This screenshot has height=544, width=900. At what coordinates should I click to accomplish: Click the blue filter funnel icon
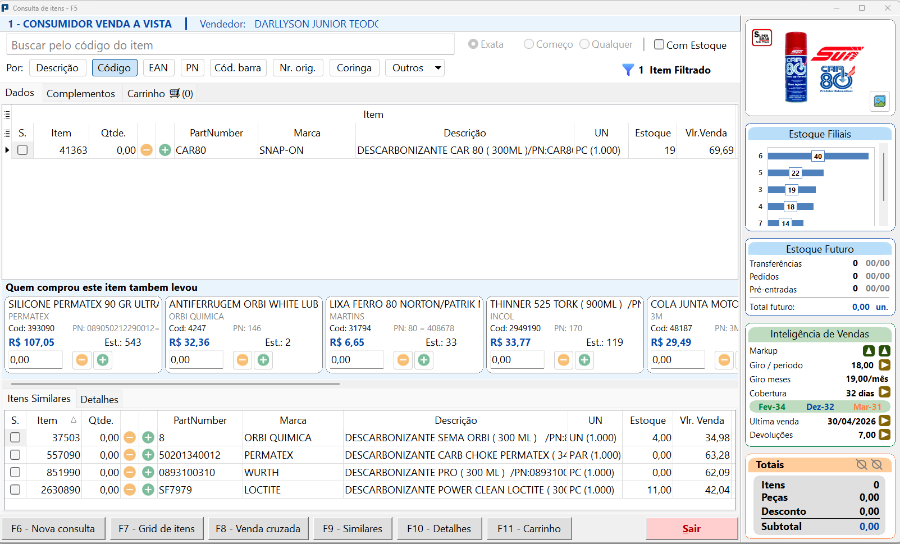click(628, 70)
